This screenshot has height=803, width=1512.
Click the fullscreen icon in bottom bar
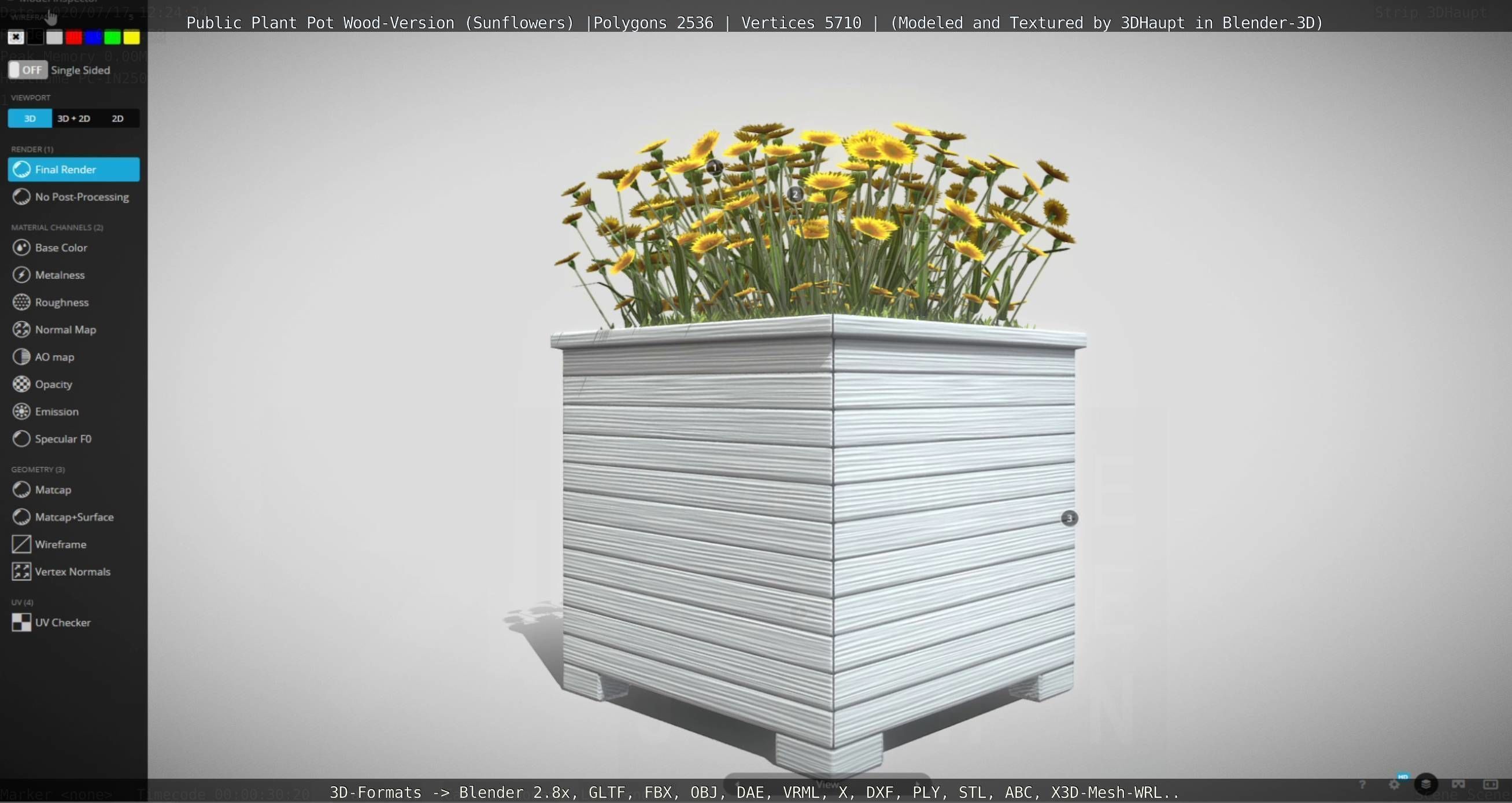click(x=1490, y=784)
